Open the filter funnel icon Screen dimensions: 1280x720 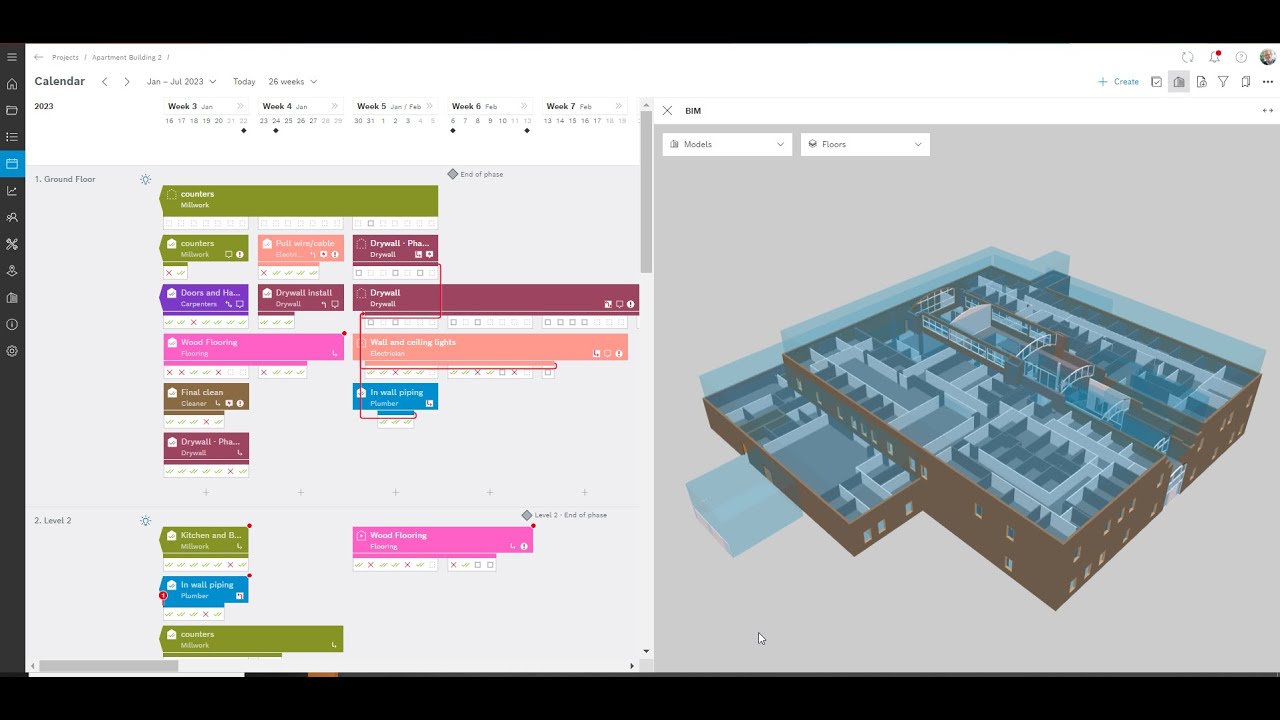click(1223, 82)
